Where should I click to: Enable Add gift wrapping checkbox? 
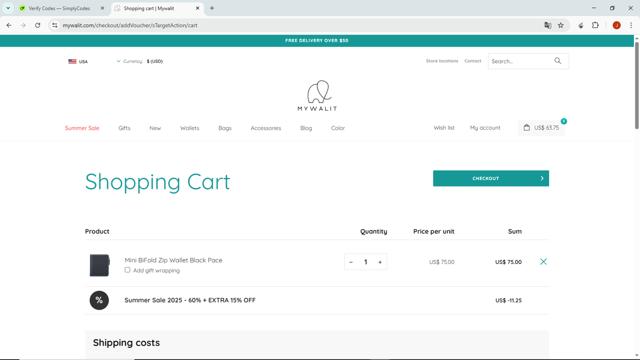pyautogui.click(x=127, y=270)
